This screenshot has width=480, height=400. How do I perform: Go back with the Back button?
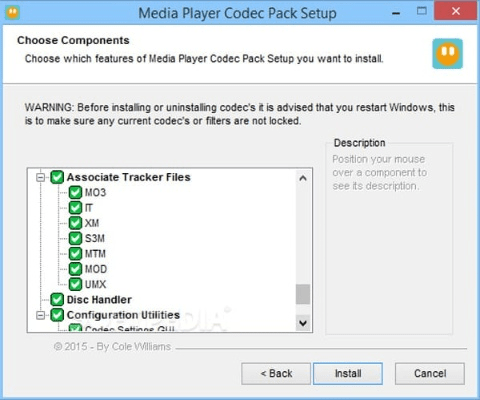pyautogui.click(x=276, y=374)
